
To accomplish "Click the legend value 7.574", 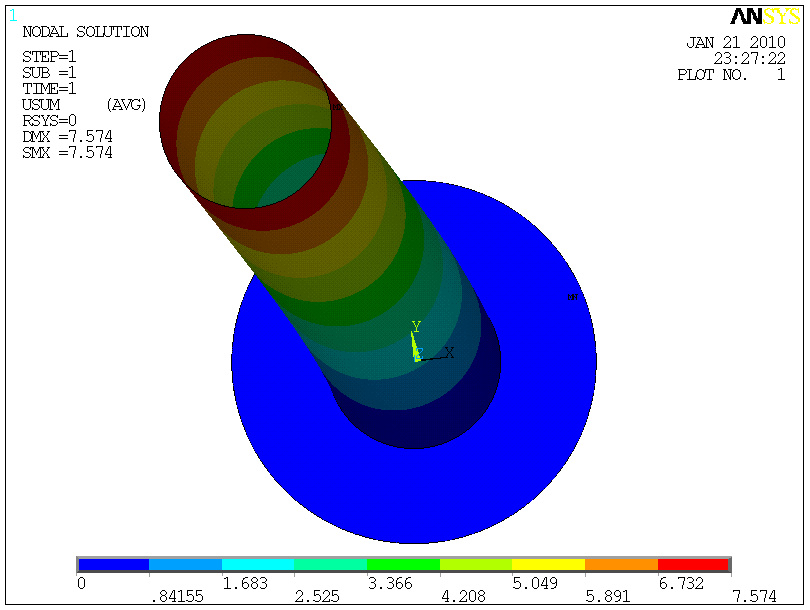I will tap(755, 597).
